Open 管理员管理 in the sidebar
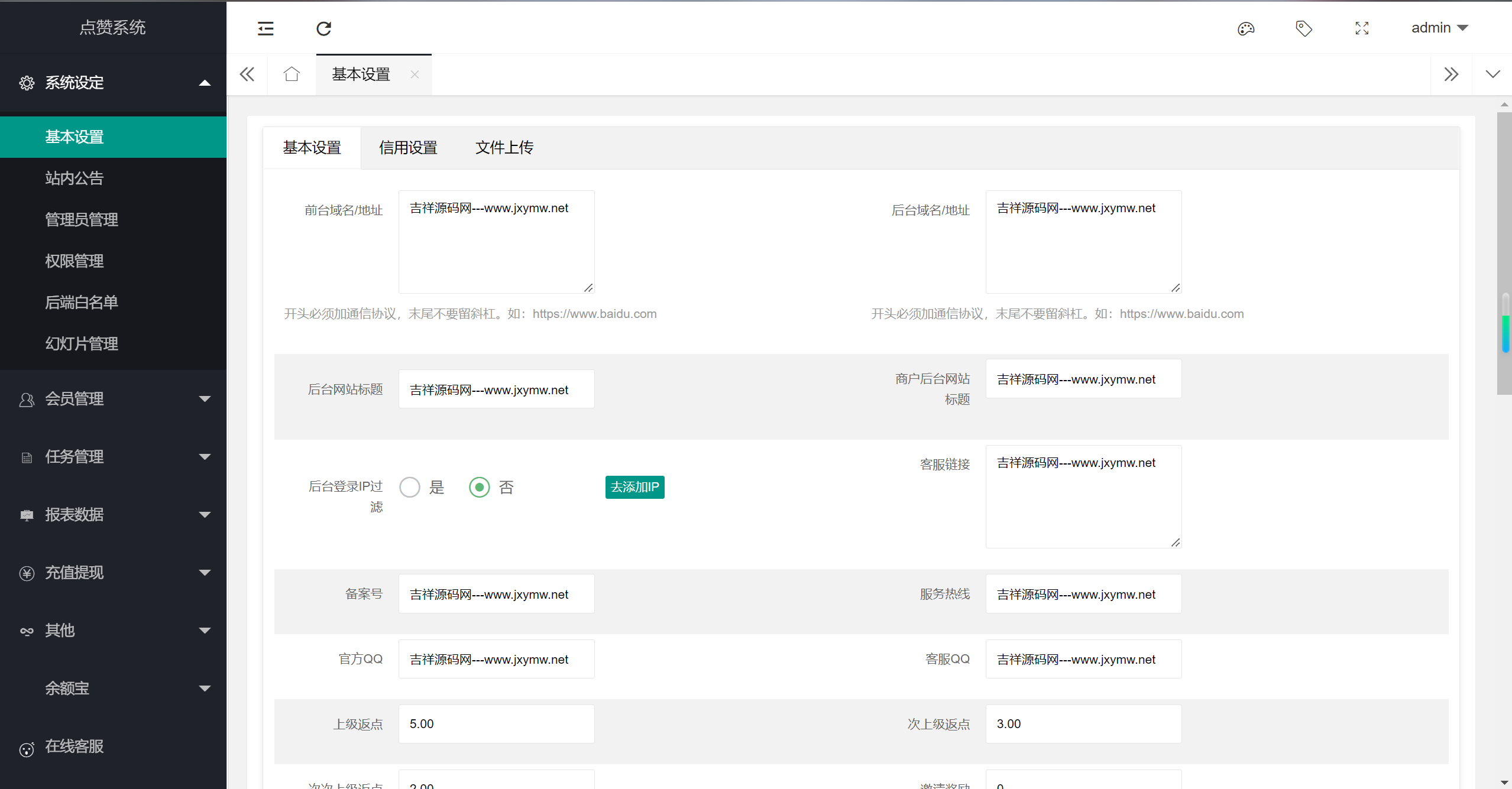 coord(113,220)
